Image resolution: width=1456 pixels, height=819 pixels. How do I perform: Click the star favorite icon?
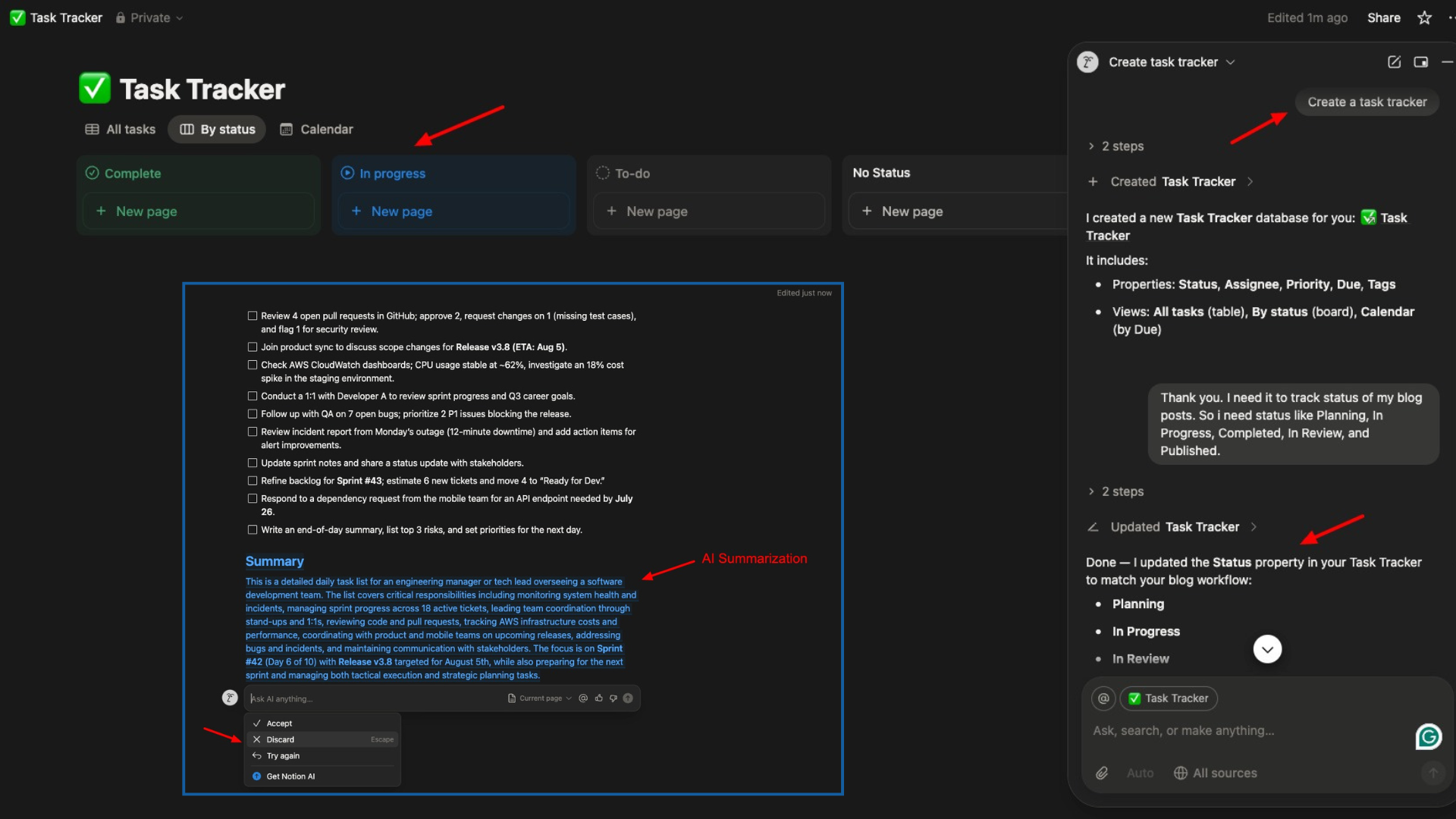(x=1424, y=17)
